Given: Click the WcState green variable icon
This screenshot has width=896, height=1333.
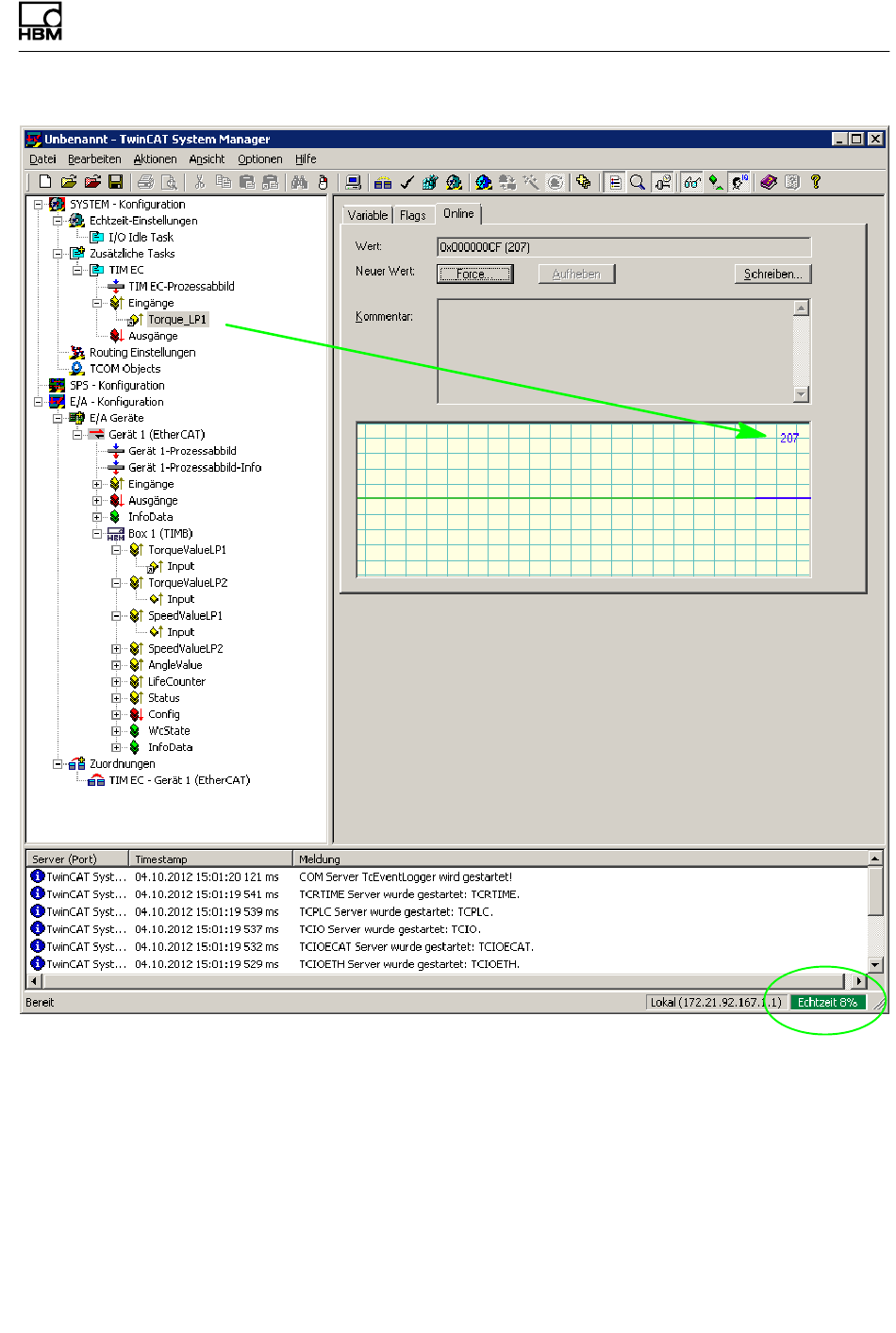Looking at the screenshot, I should (x=136, y=731).
